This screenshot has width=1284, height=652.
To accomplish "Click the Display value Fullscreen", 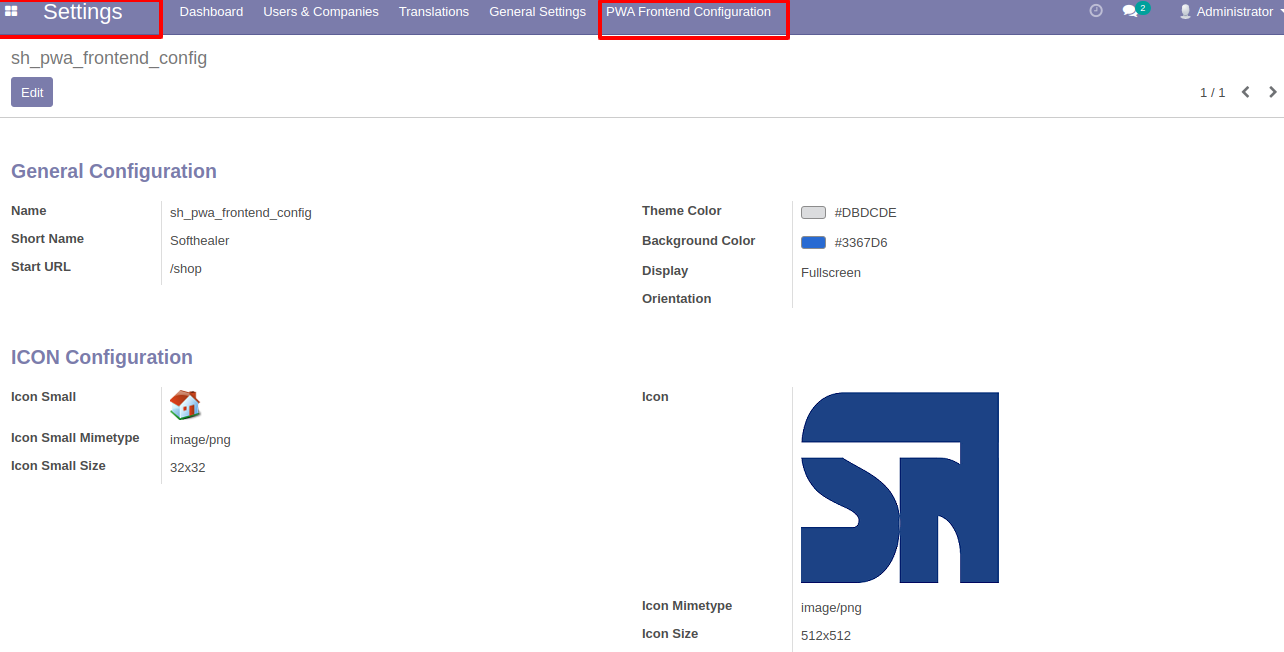I will pyautogui.click(x=831, y=273).
